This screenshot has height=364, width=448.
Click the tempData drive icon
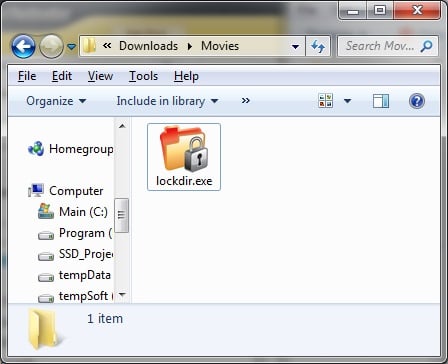(46, 277)
